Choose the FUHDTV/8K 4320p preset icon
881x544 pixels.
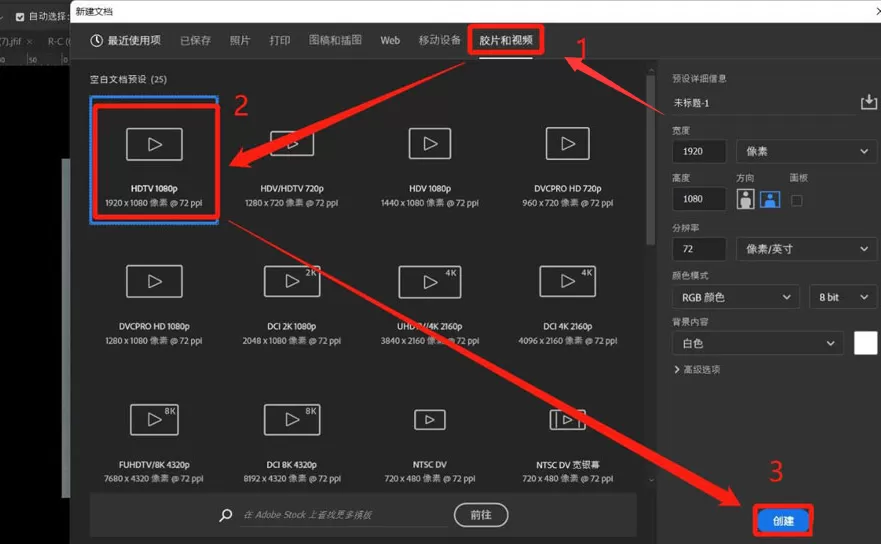point(154,419)
